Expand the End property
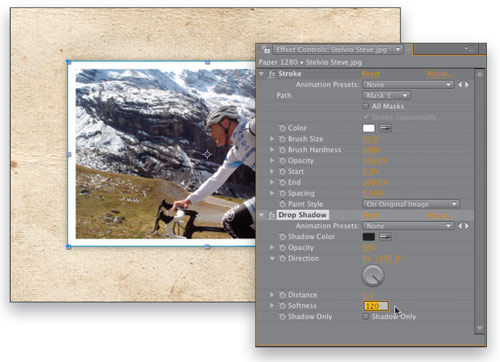The width and height of the screenshot is (500, 362). point(272,182)
